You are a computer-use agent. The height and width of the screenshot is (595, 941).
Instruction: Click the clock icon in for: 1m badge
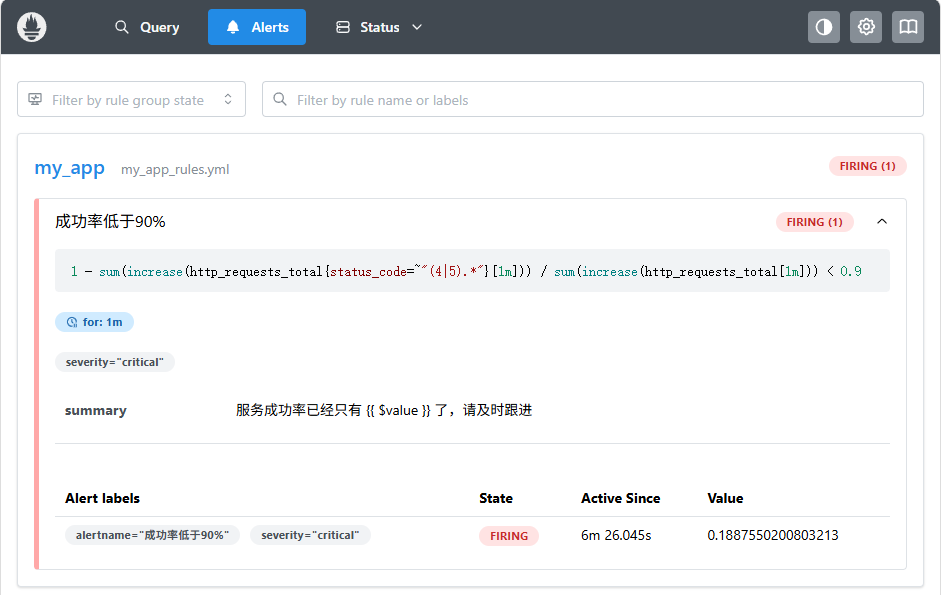point(72,322)
